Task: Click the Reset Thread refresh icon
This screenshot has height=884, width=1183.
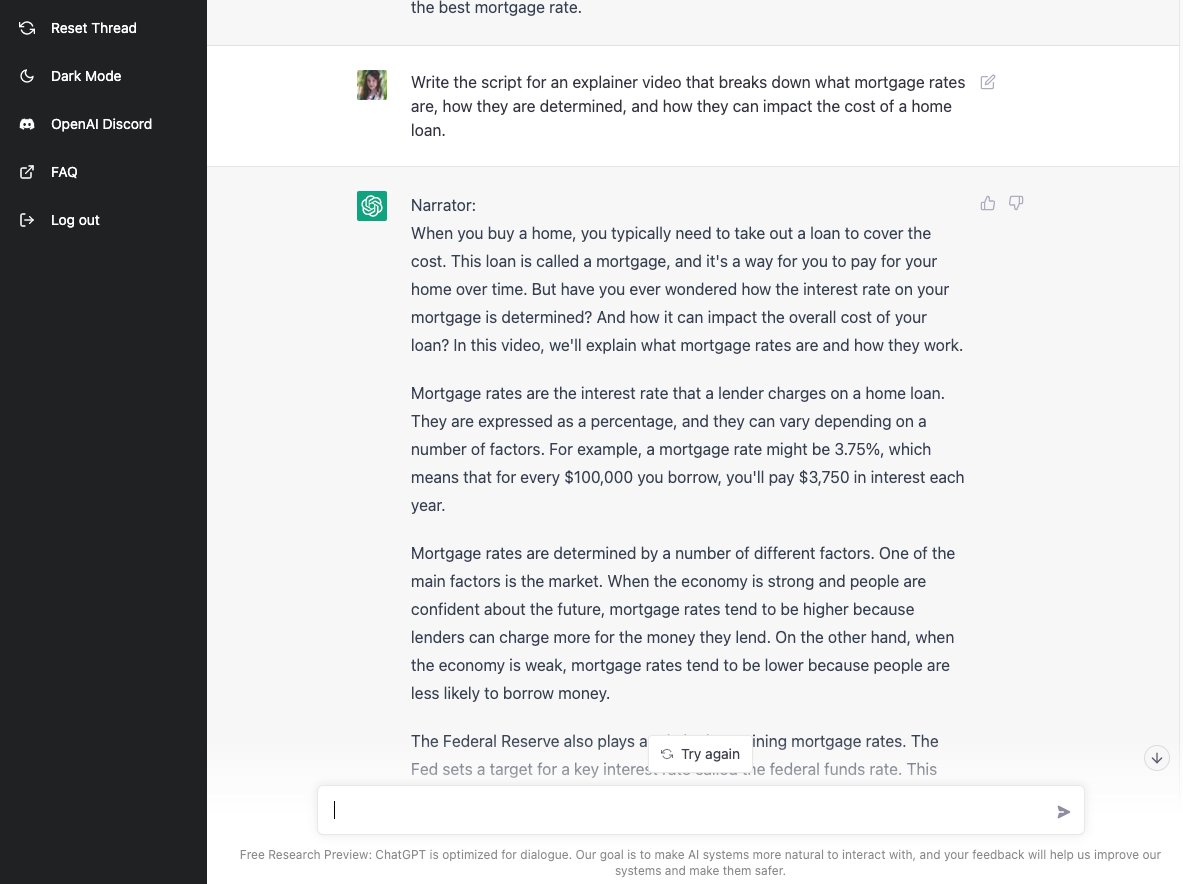Action: point(26,28)
